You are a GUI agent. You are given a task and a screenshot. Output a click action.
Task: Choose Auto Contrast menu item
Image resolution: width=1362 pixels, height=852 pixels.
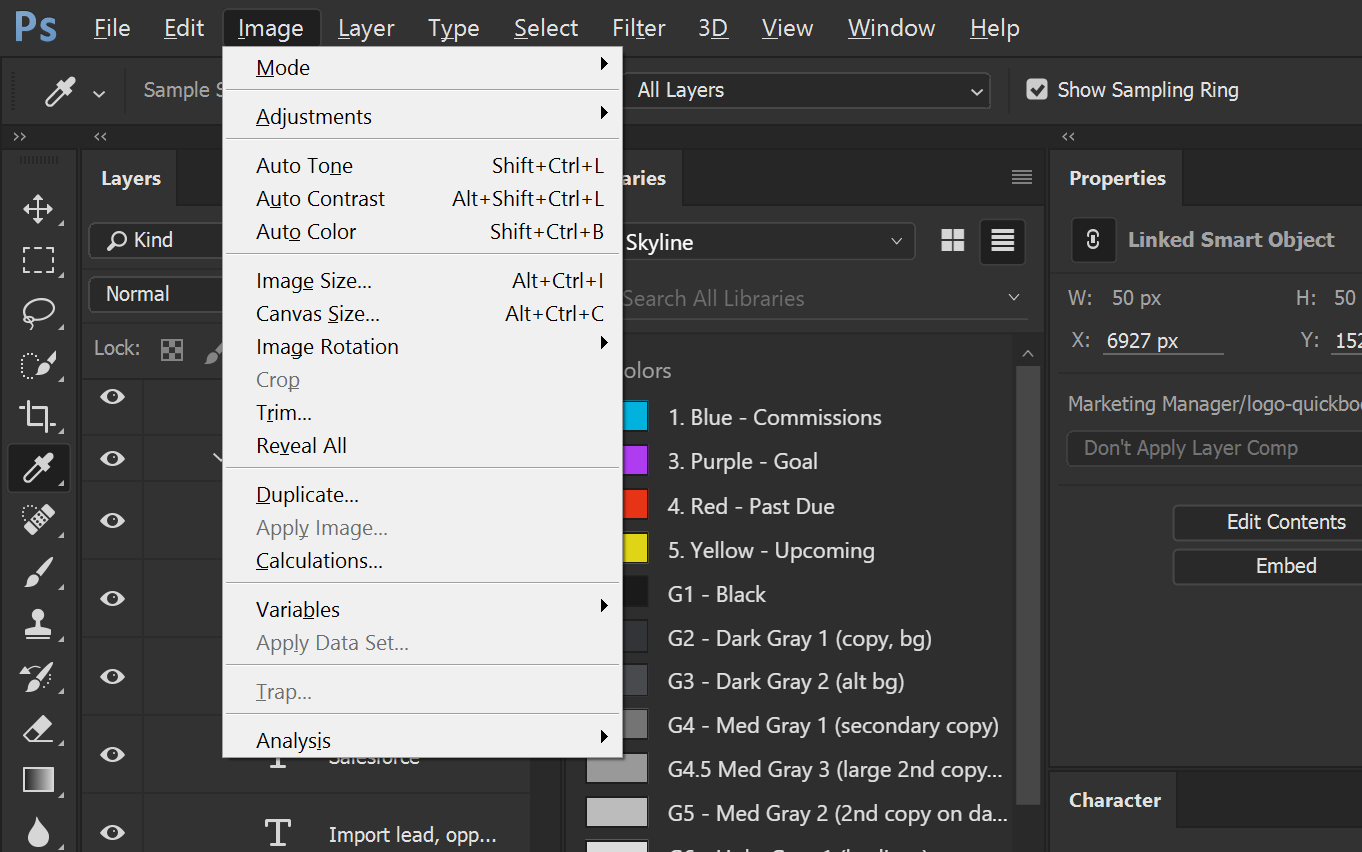click(422, 199)
